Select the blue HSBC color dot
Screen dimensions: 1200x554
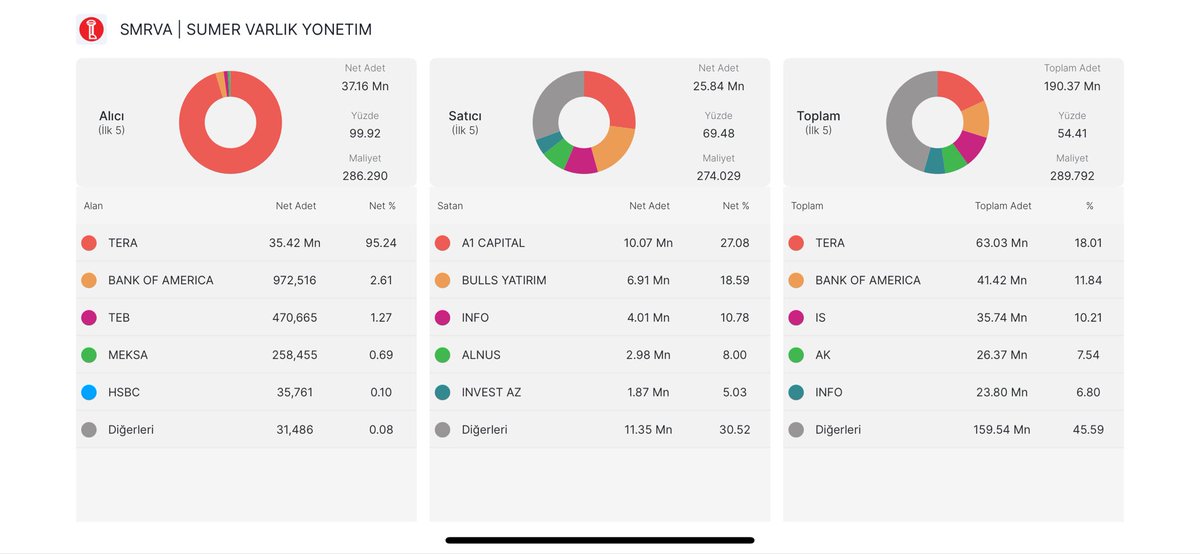tap(89, 392)
